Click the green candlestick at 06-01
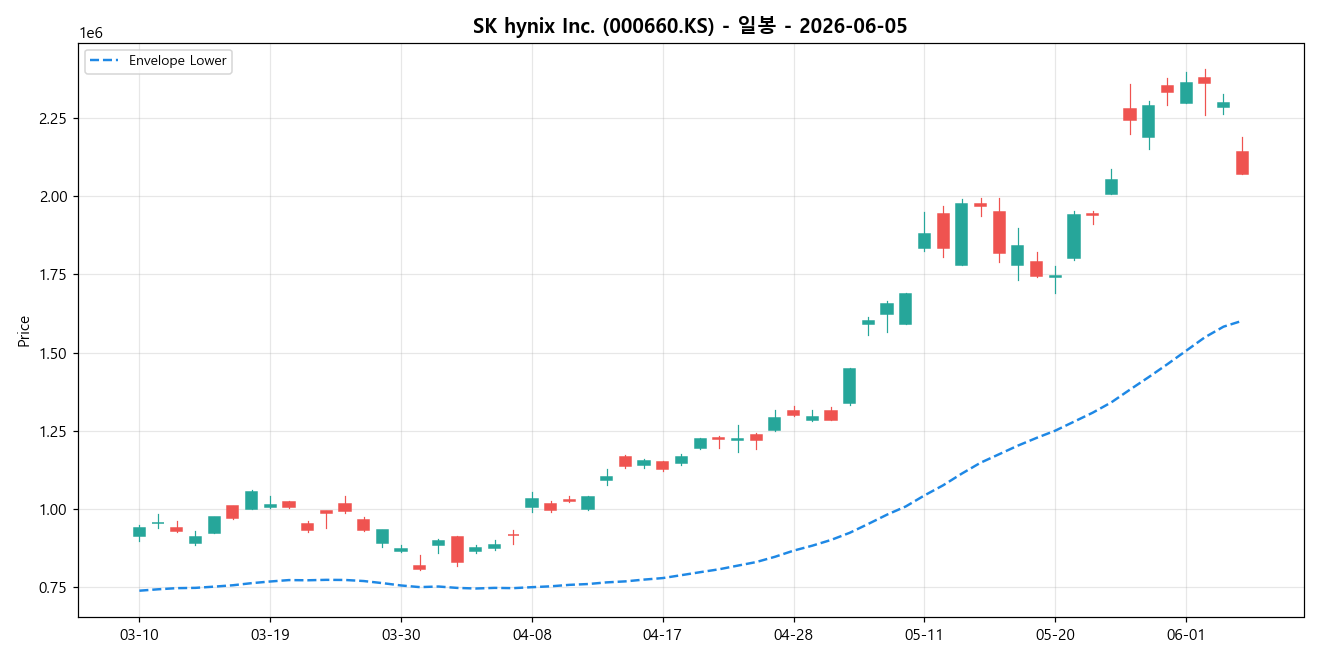1320x660 pixels. point(1186,93)
